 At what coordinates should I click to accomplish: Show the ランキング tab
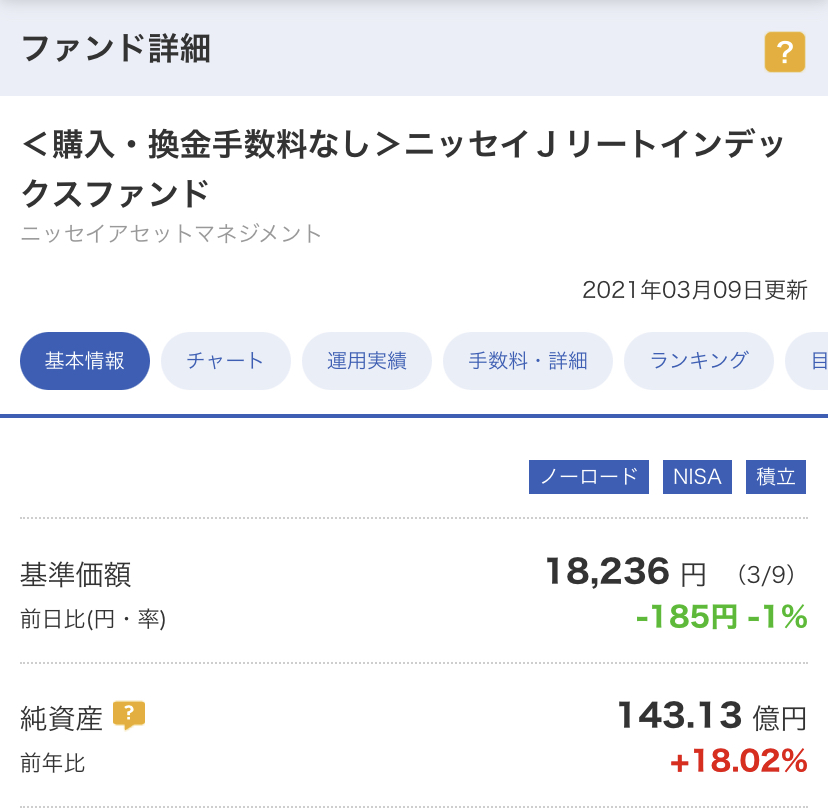pos(699,361)
